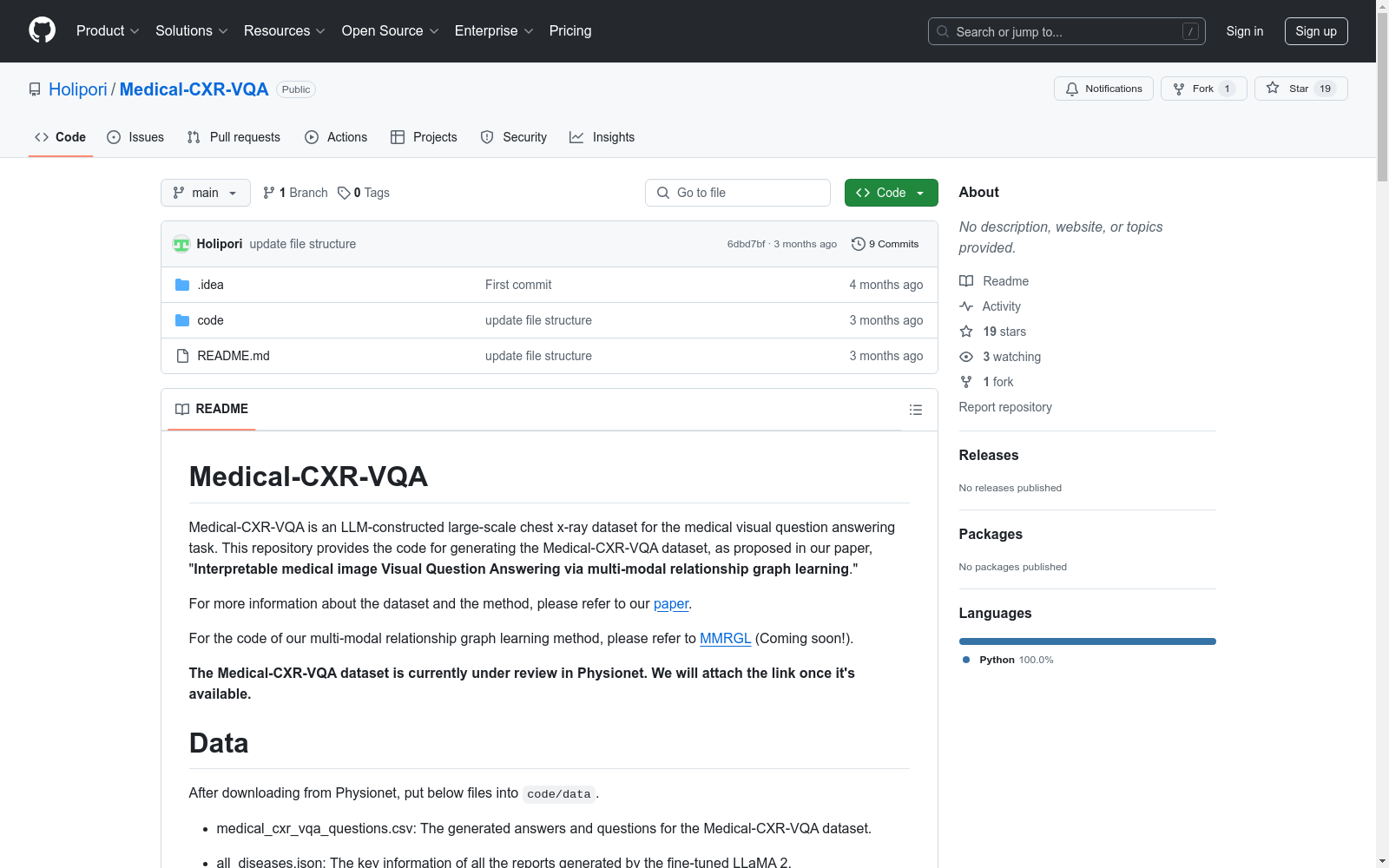This screenshot has height=868, width=1389.
Task: Select the Code tab
Action: [61, 137]
